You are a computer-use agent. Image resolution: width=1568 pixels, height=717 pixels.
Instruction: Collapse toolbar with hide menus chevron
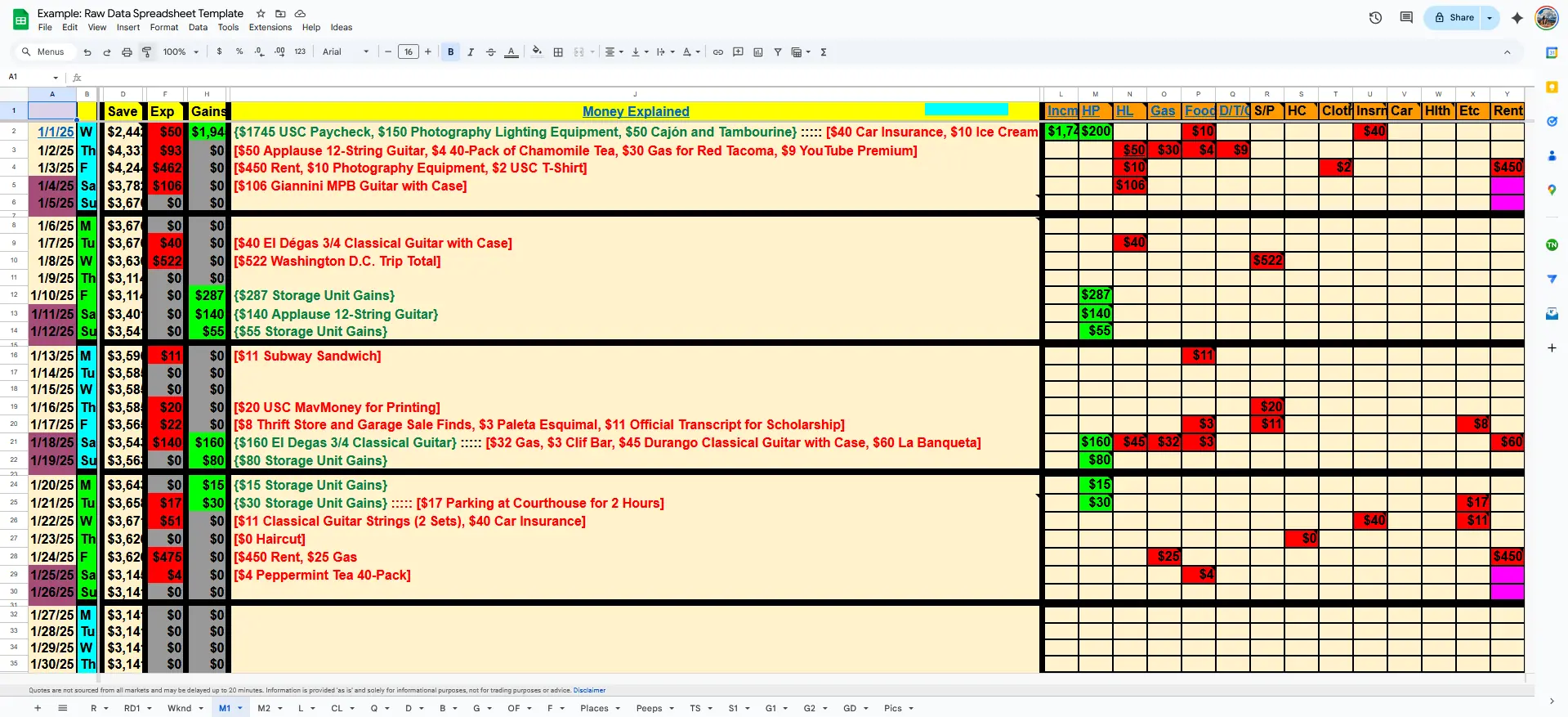click(x=1508, y=52)
